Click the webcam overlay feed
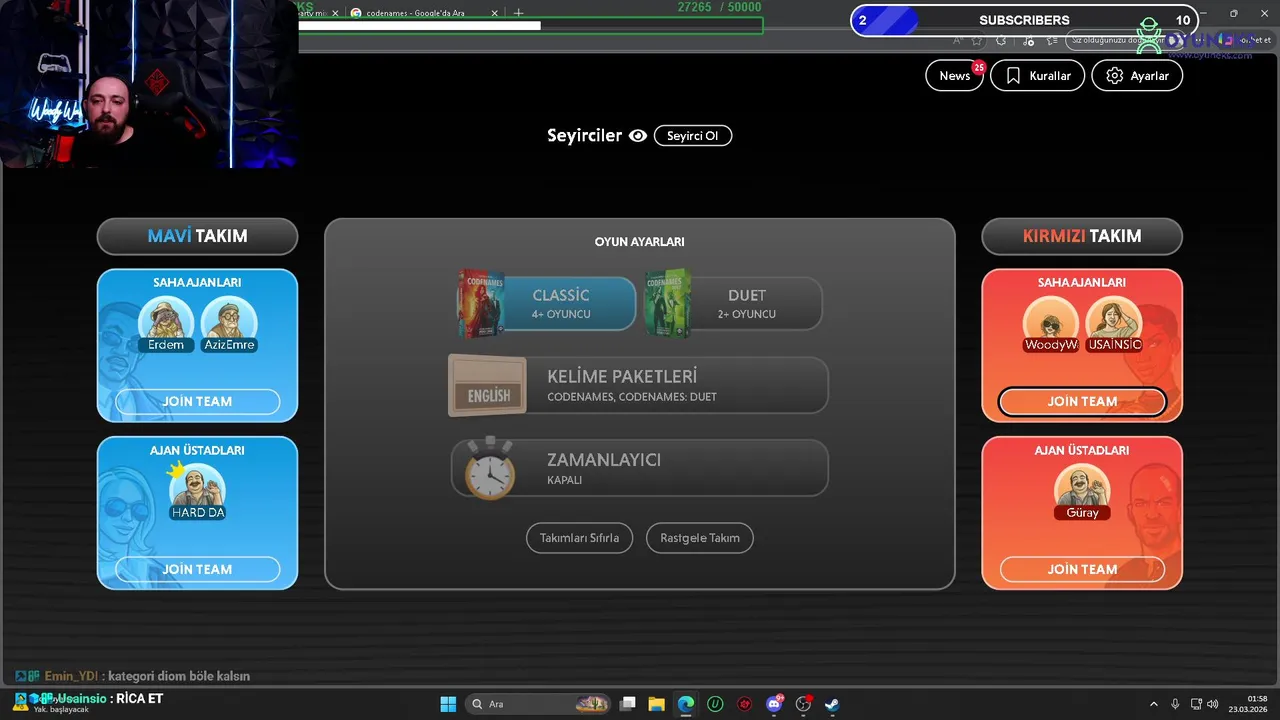 click(x=149, y=84)
